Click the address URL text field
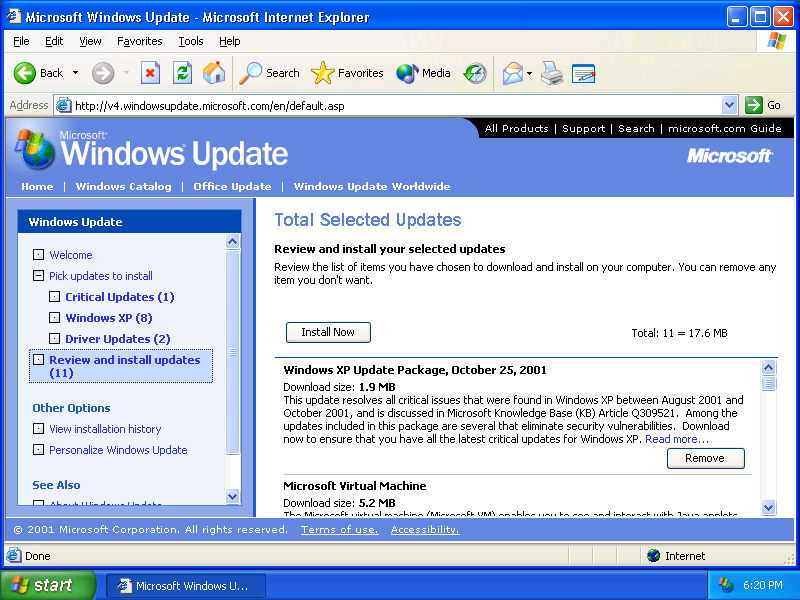Viewport: 800px width, 600px height. point(397,106)
